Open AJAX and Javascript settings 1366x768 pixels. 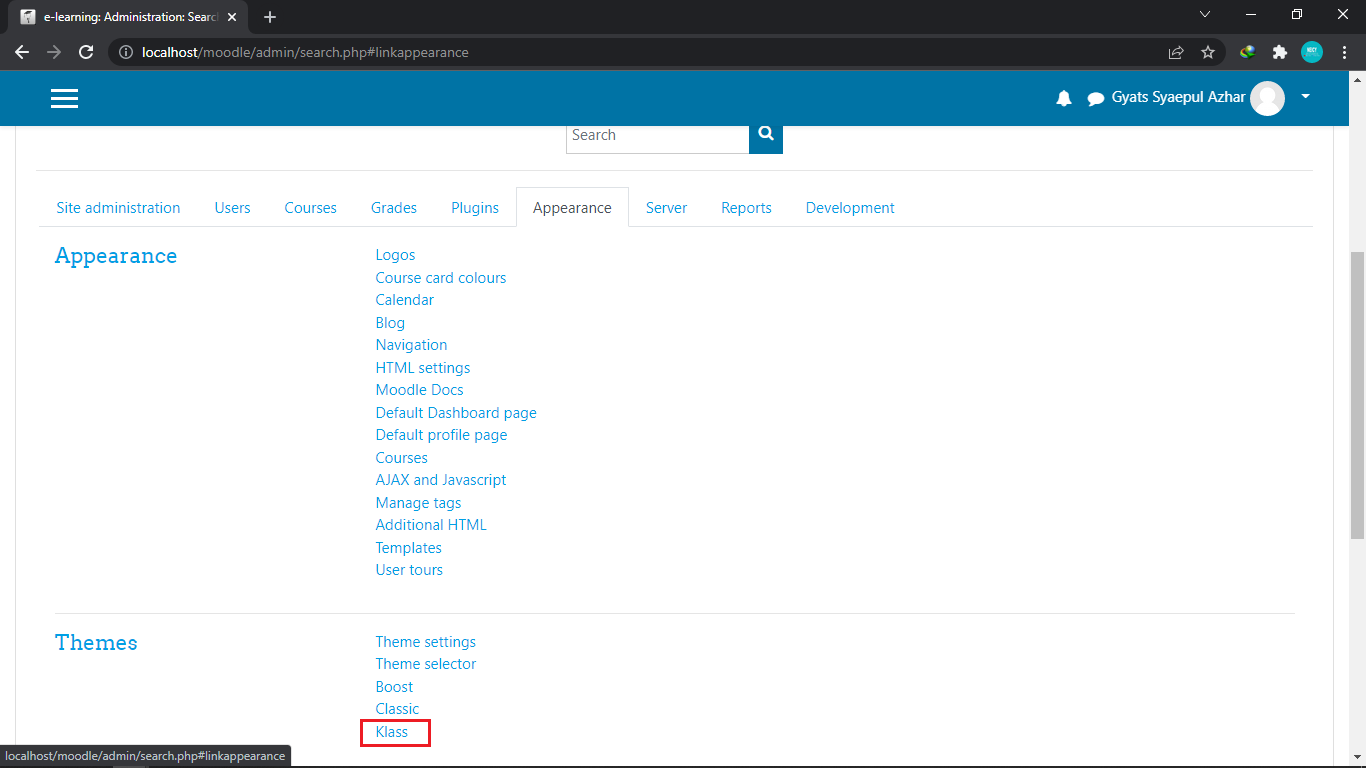pyautogui.click(x=441, y=480)
